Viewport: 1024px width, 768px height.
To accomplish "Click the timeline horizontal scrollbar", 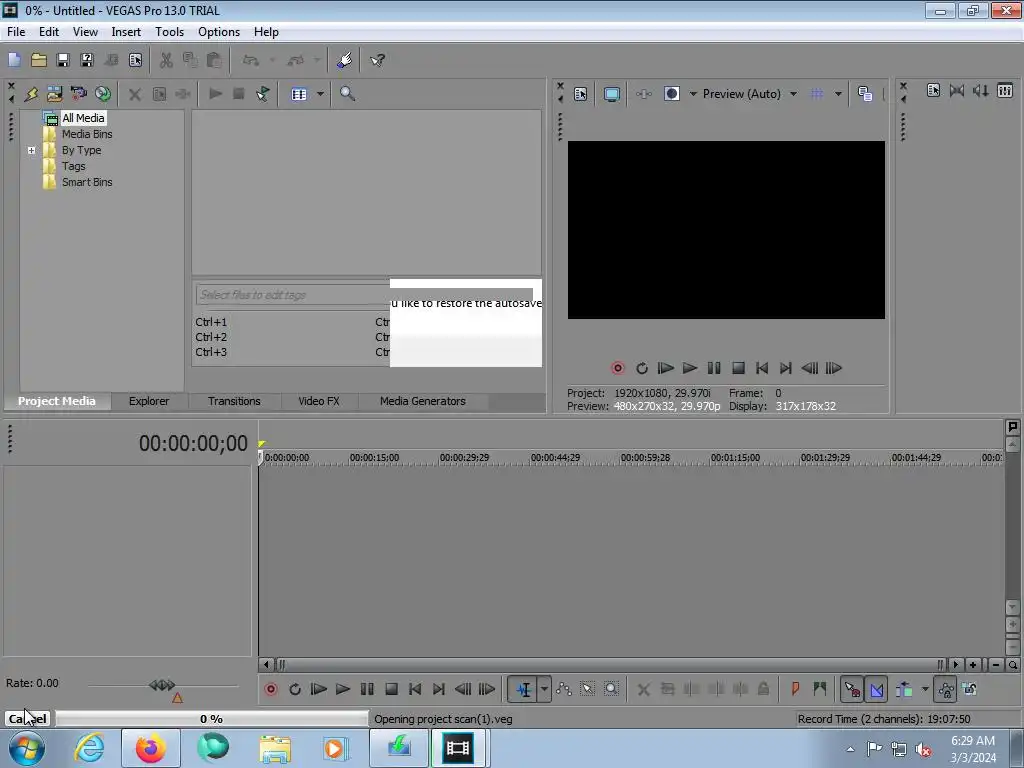I will tap(611, 665).
